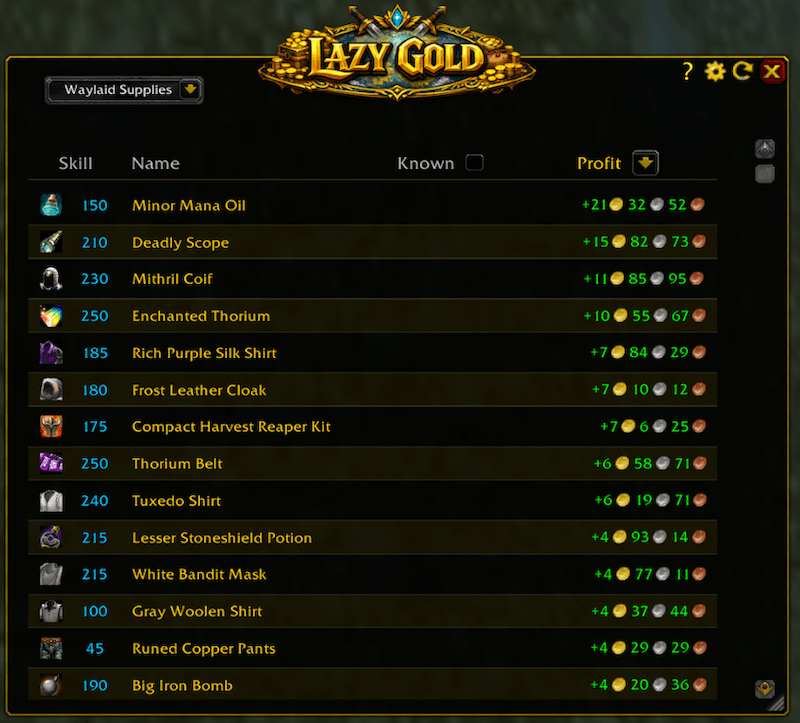
Task: Toggle the Profit sort arrow
Action: coord(645,163)
